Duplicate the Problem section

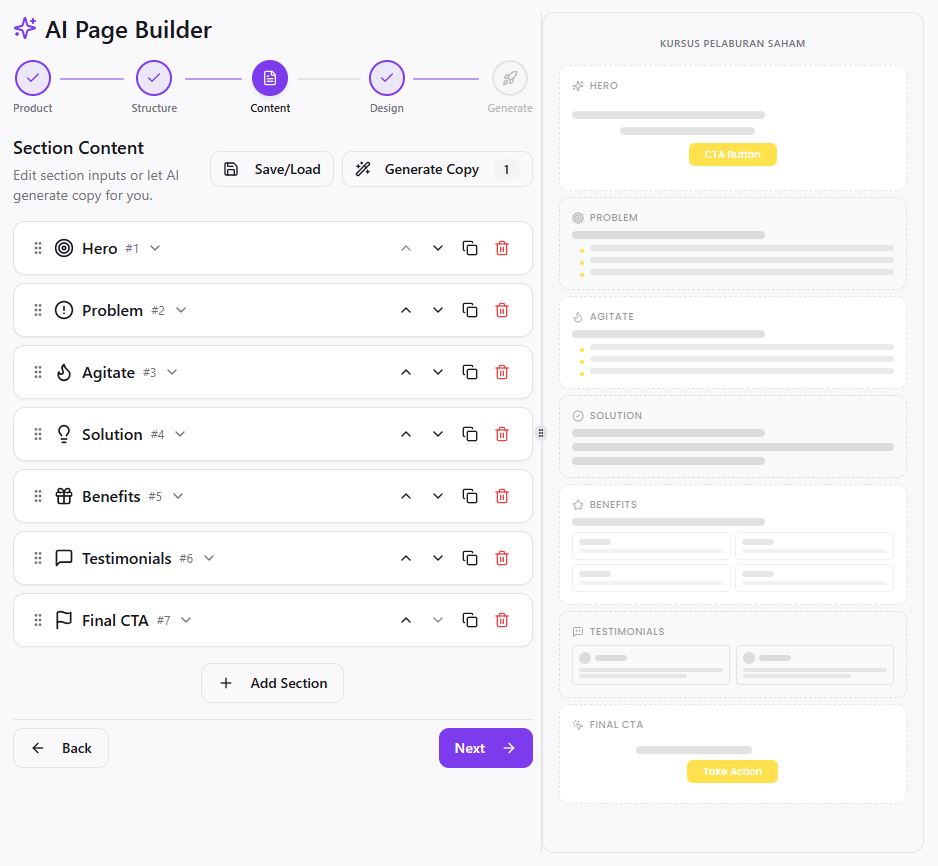[x=470, y=310]
